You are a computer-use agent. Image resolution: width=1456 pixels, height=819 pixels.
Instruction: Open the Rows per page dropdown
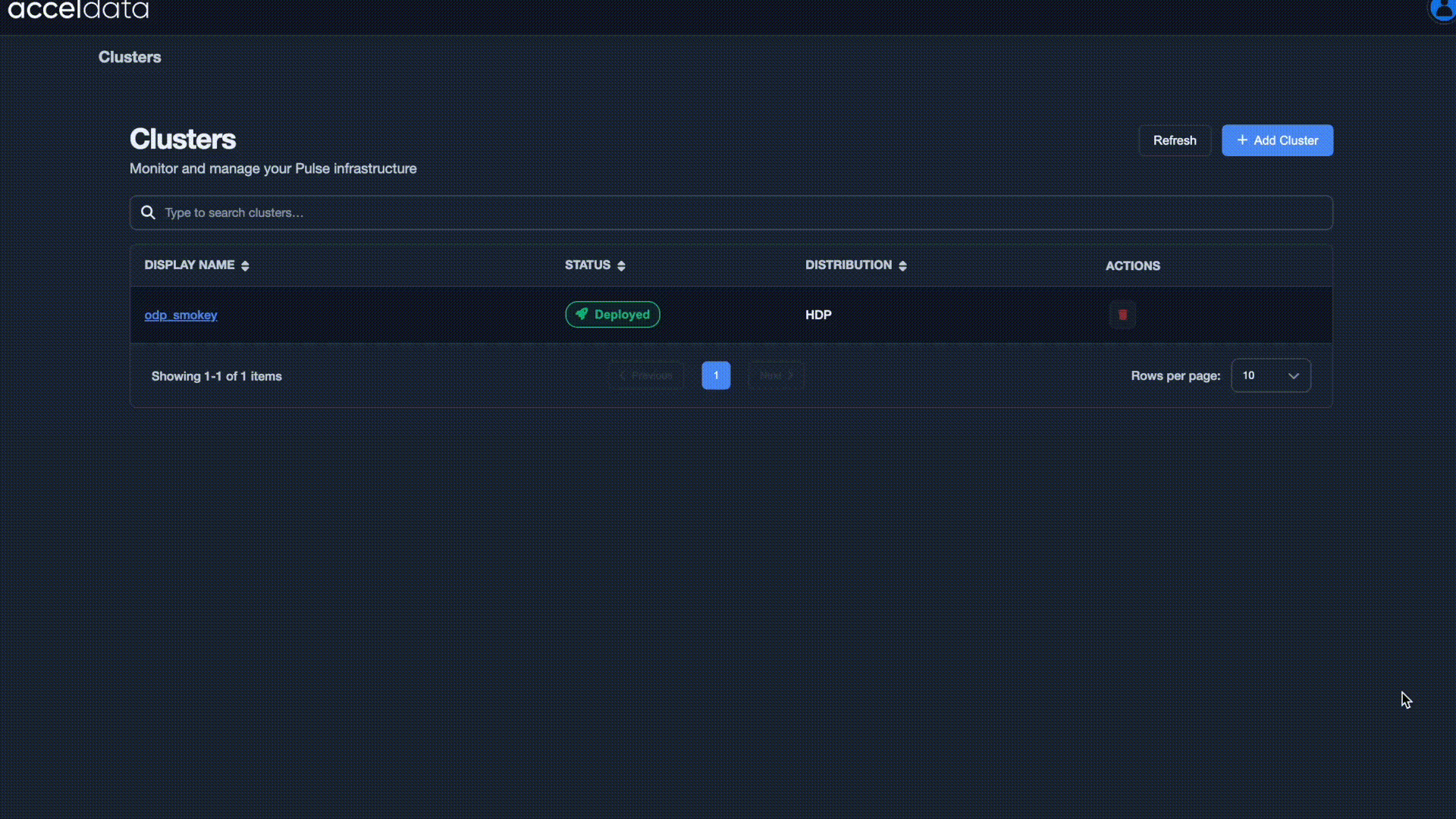pyautogui.click(x=1270, y=376)
